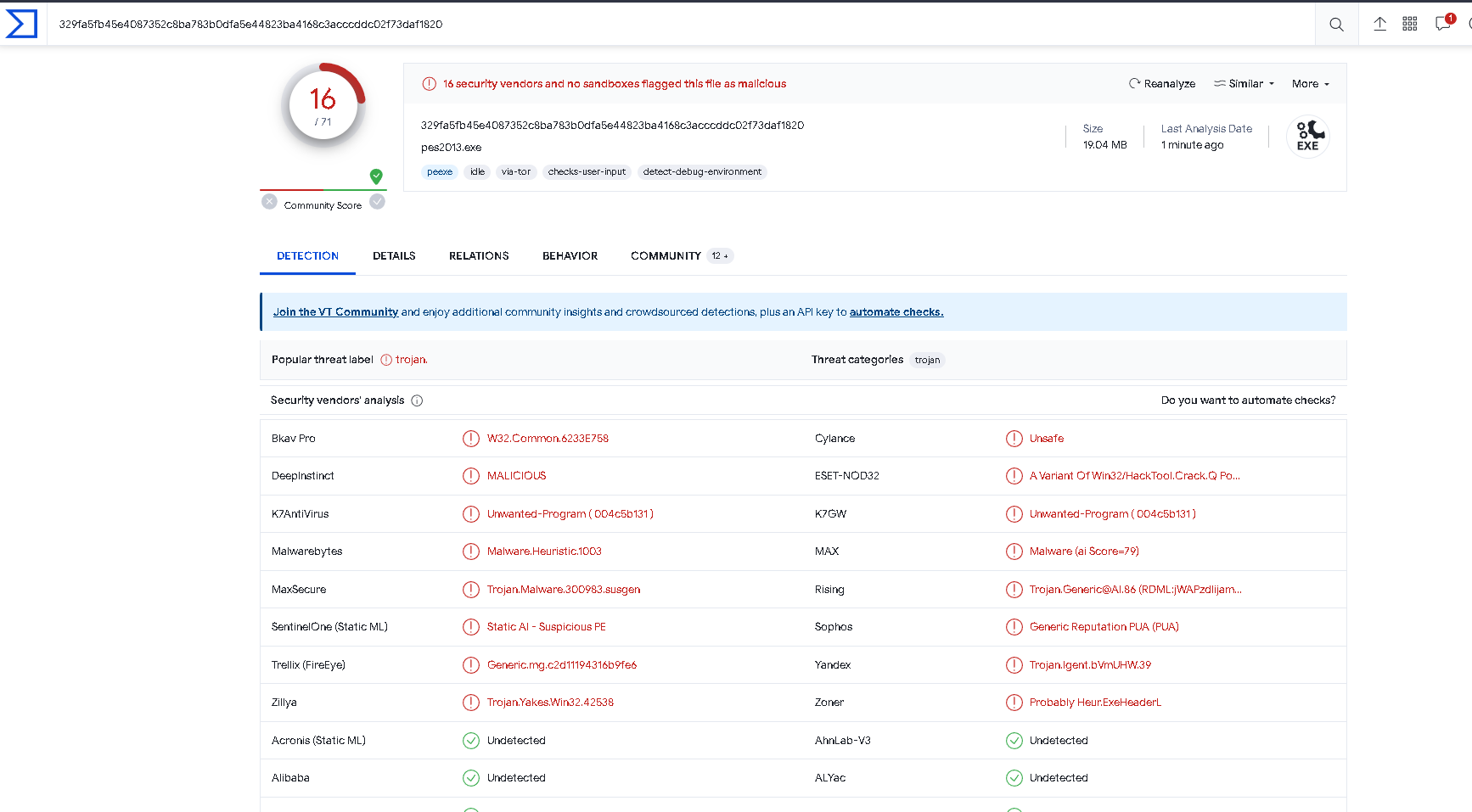The width and height of the screenshot is (1472, 812).
Task: Click the Reanalyze button
Action: coord(1162,84)
